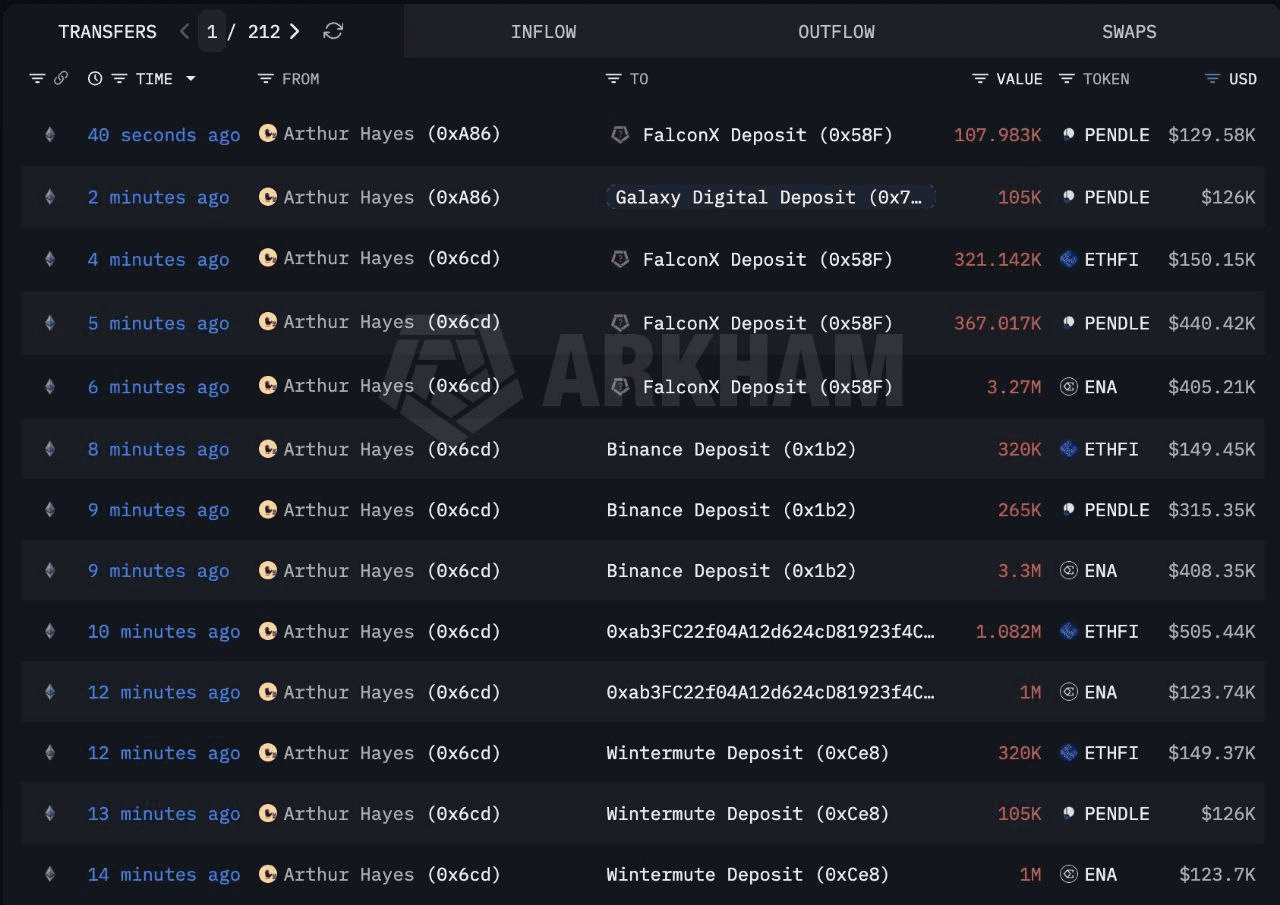Switch to the INFLOW tab
The image size is (1280, 905).
543,31
